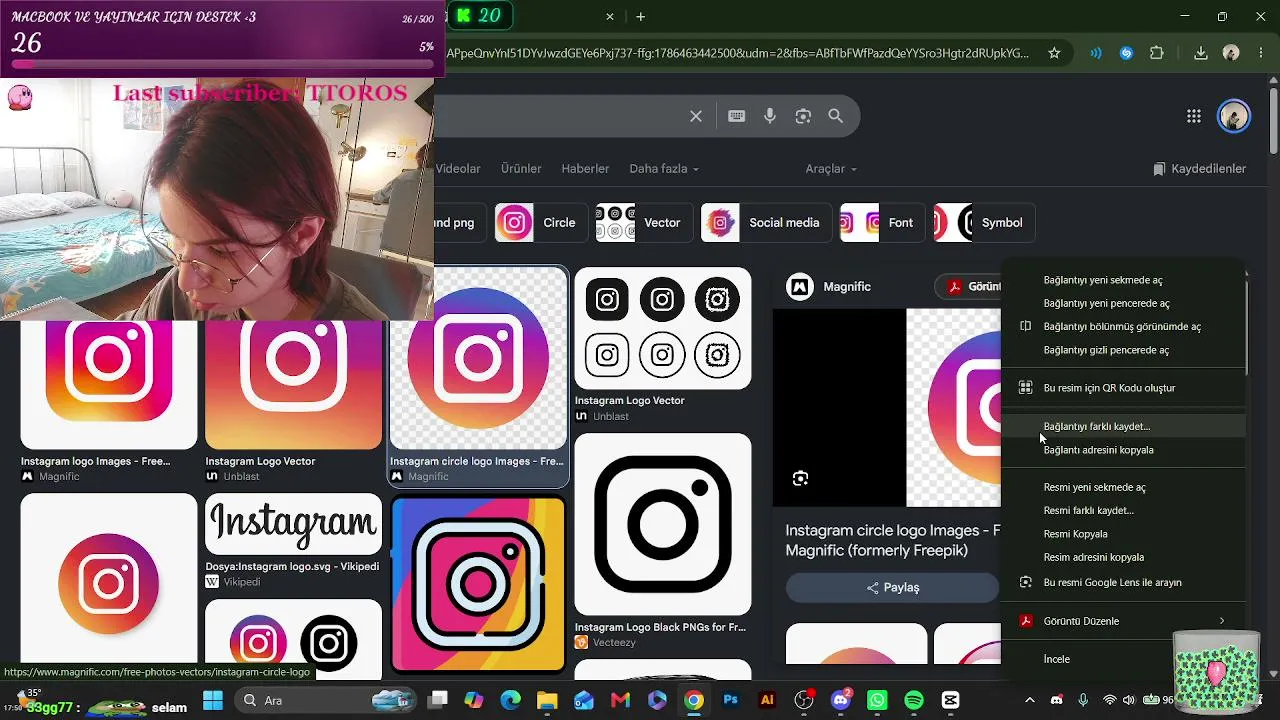This screenshot has width=1280, height=720.
Task: Open Kaydedilenler saved items
Action: pyautogui.click(x=1199, y=169)
